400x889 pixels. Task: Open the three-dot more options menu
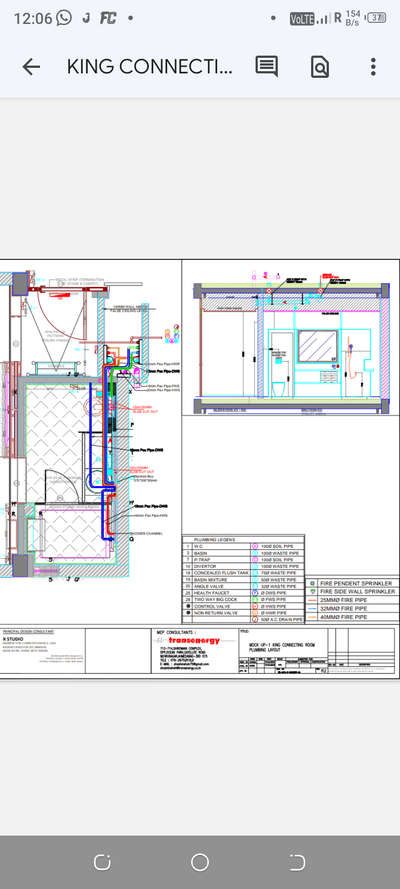coord(373,67)
